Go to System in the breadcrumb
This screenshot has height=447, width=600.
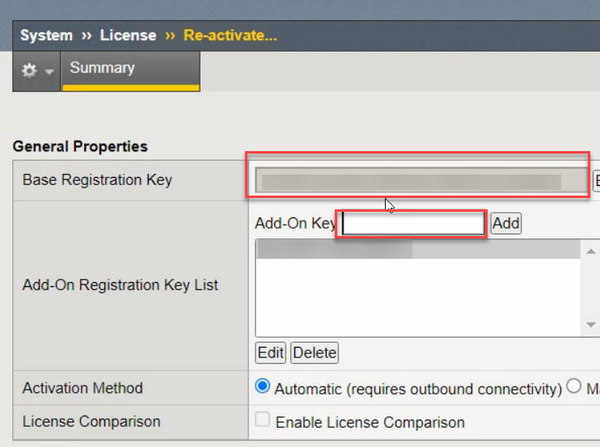coord(46,35)
